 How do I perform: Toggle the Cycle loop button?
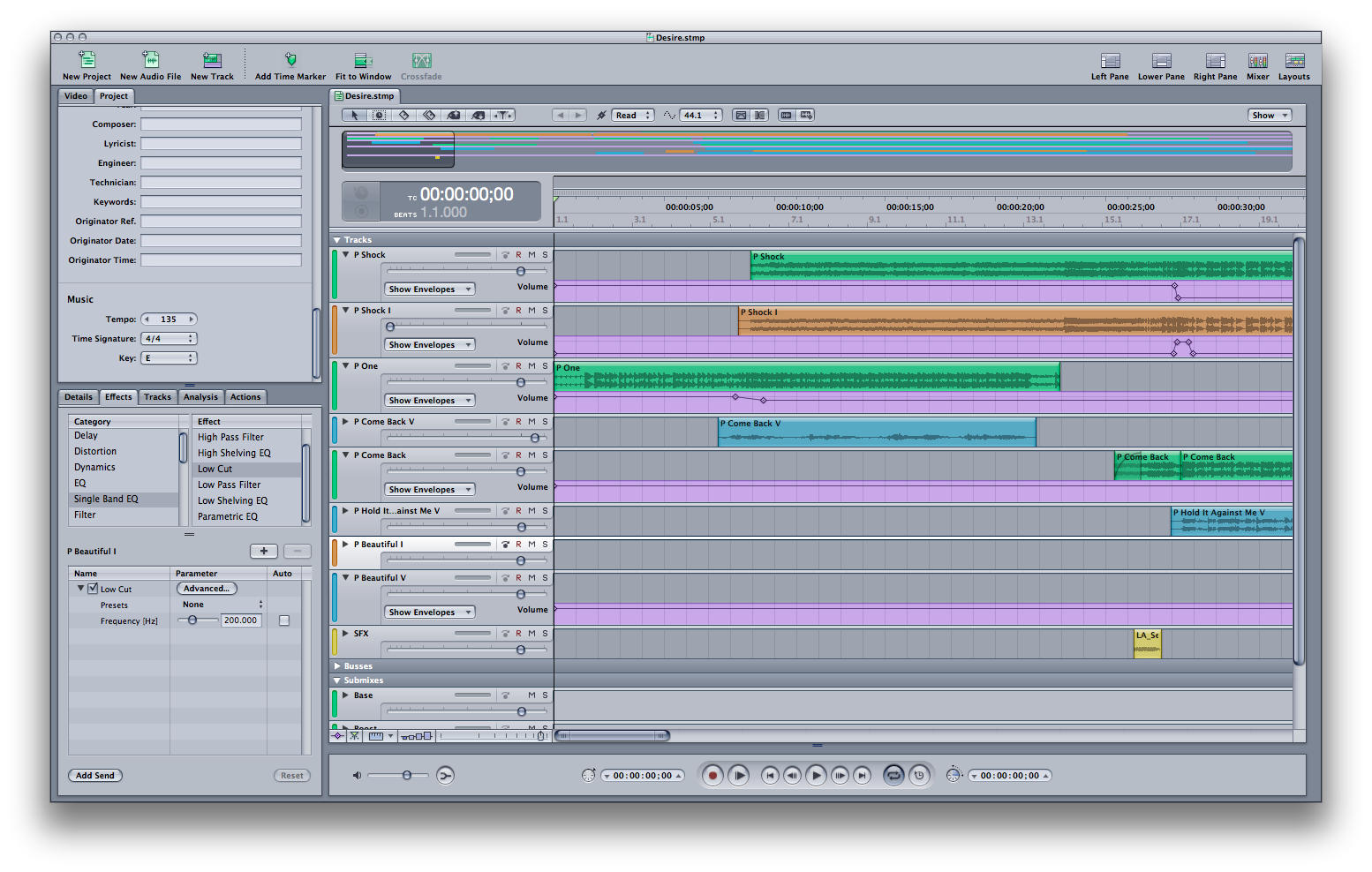click(x=893, y=776)
